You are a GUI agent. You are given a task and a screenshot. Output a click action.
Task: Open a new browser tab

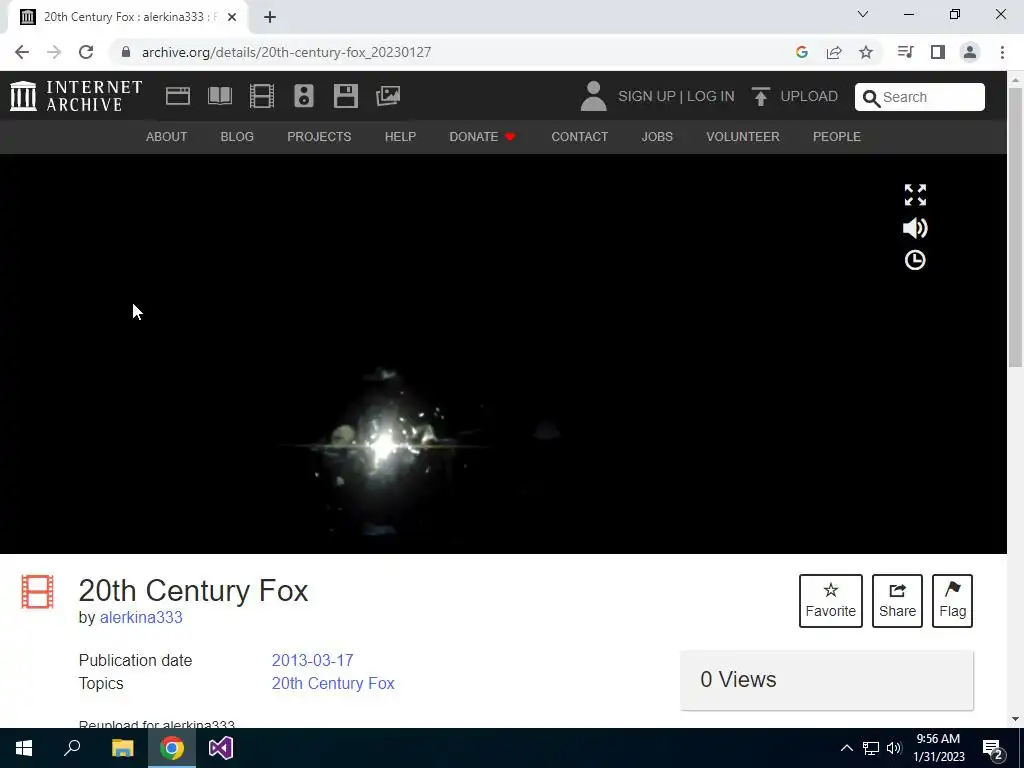270,17
